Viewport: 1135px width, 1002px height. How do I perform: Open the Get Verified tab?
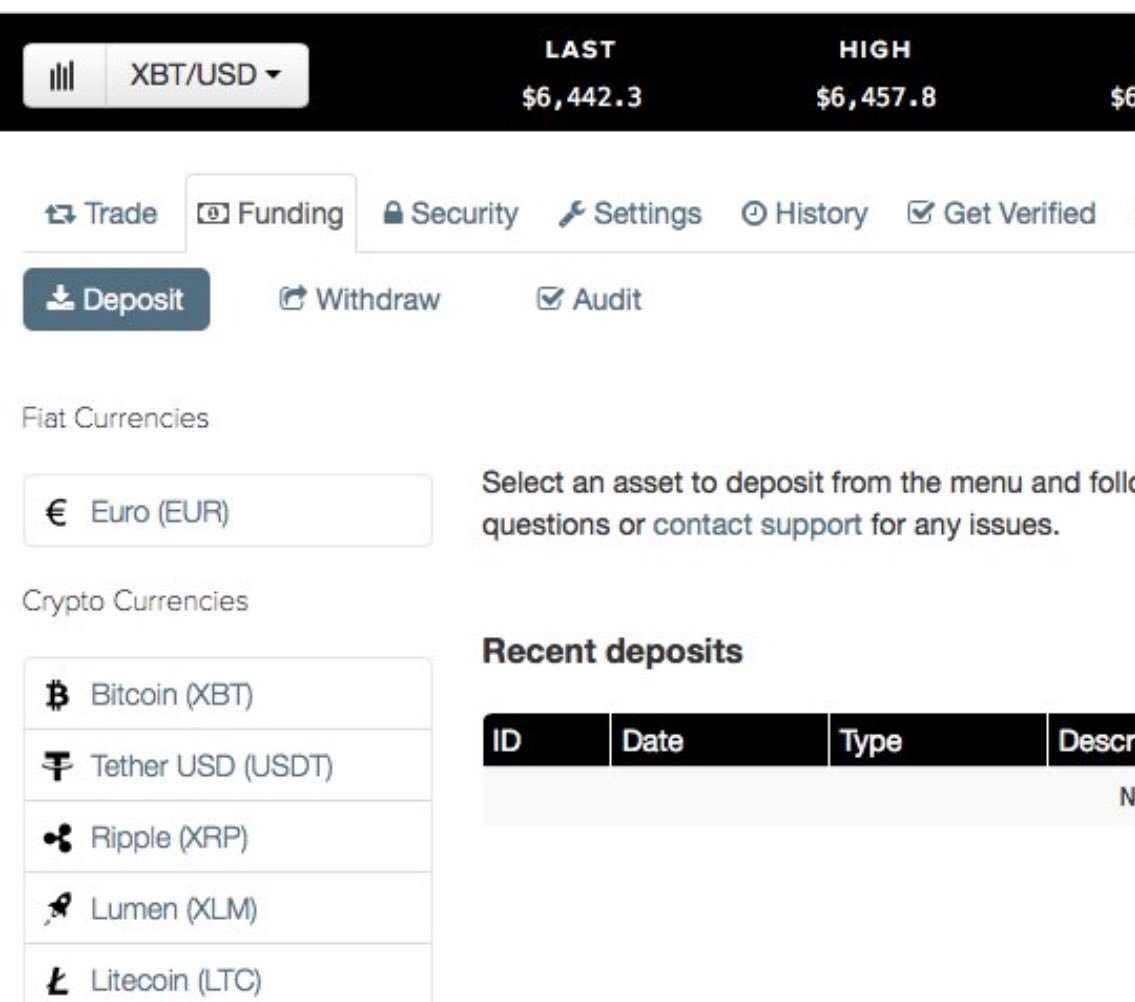[1002, 214]
